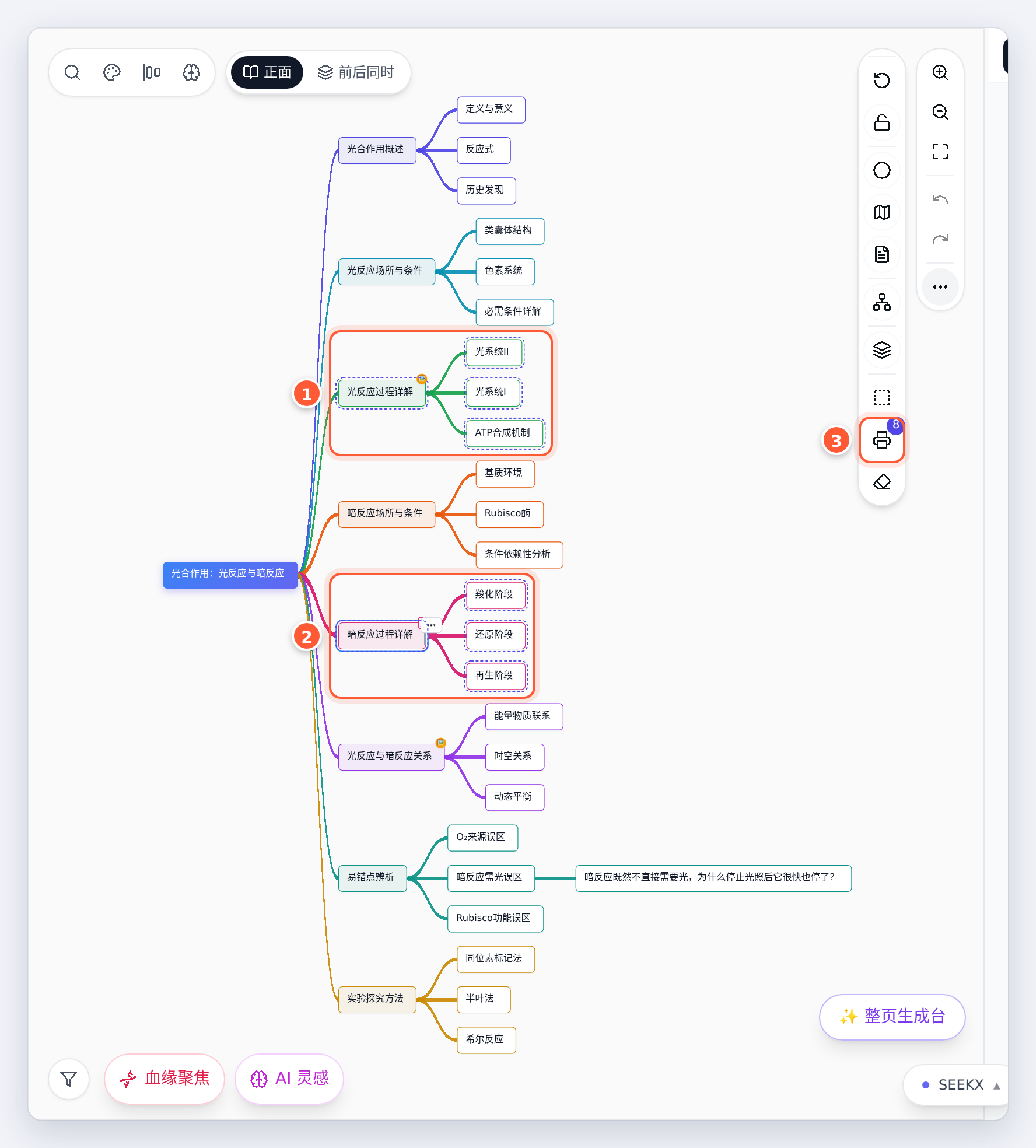Select the eraser tool

click(x=882, y=482)
